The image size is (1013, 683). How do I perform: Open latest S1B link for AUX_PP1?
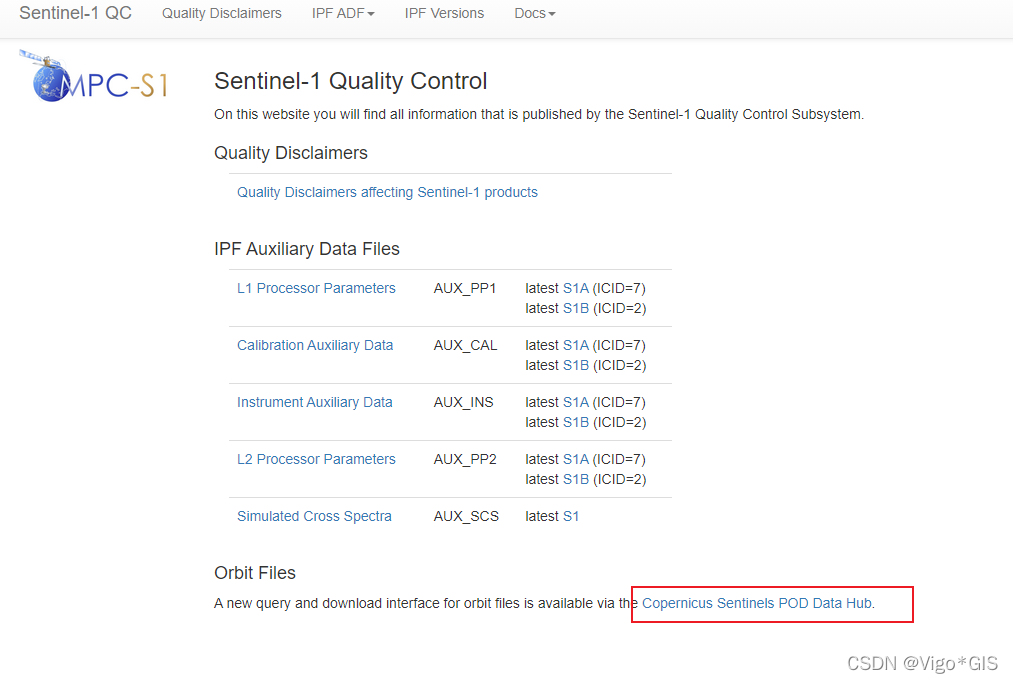[576, 308]
